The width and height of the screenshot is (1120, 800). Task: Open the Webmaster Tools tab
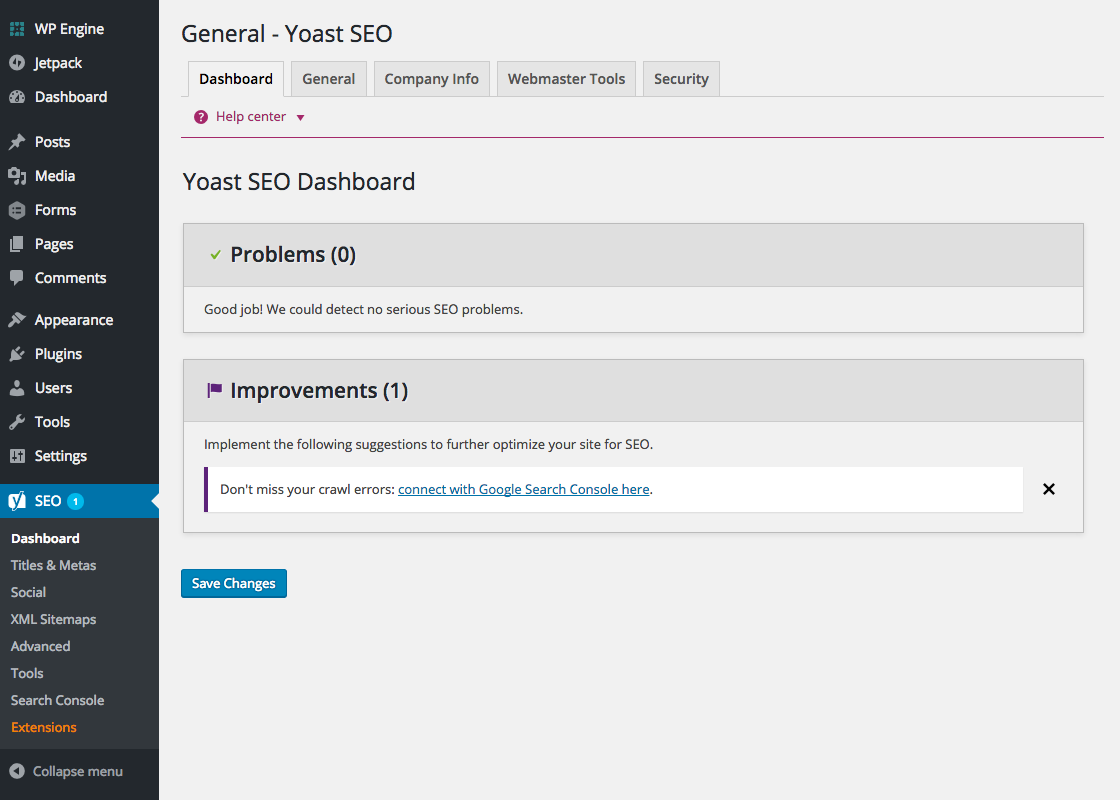click(566, 79)
